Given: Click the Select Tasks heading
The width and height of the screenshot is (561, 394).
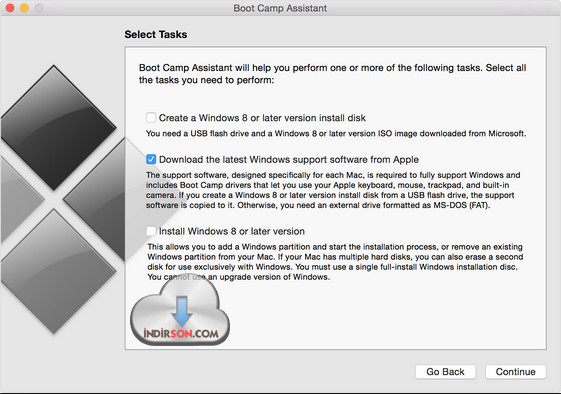Looking at the screenshot, I should (x=156, y=34).
